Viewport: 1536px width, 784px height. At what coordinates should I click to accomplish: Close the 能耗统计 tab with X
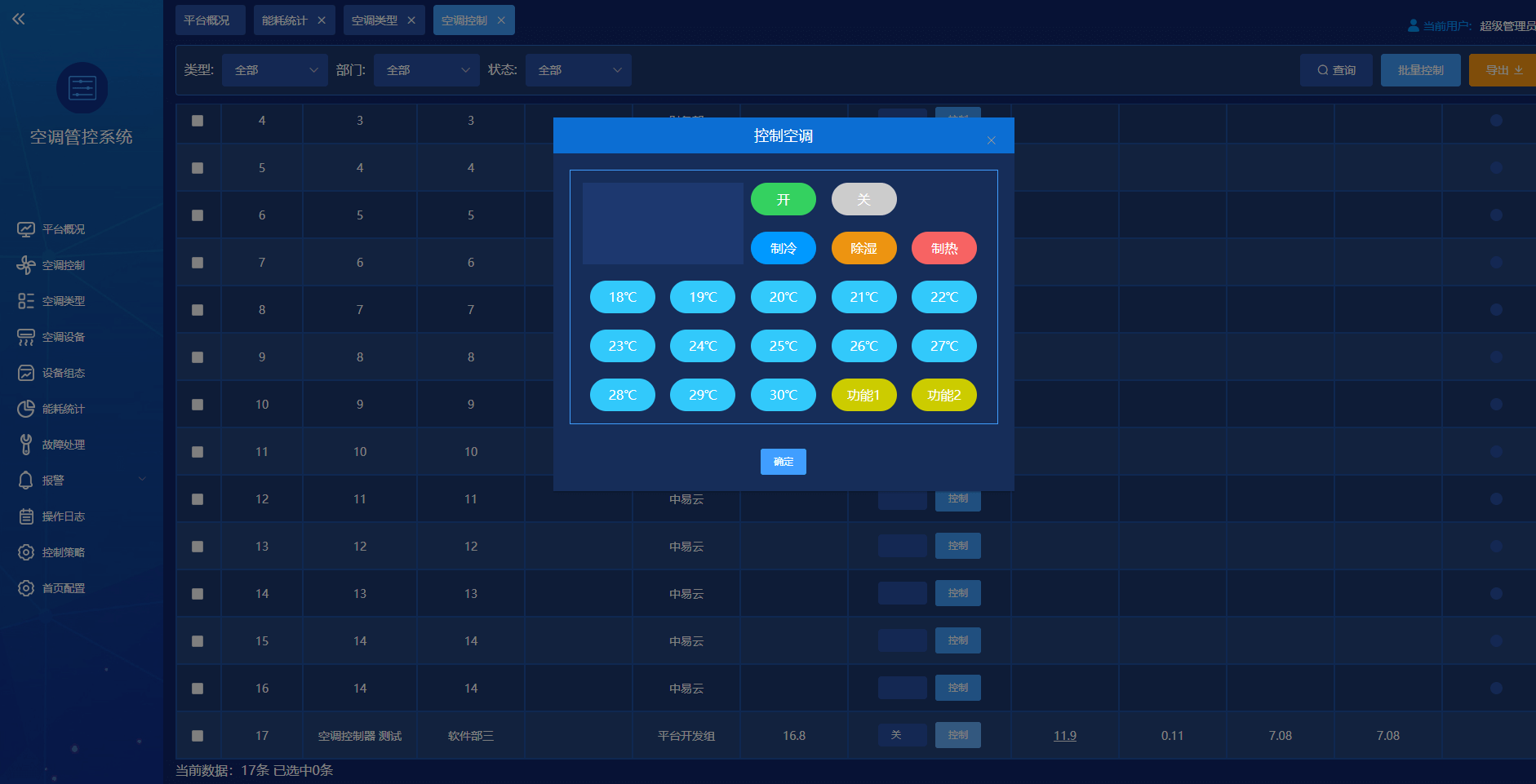click(x=322, y=20)
